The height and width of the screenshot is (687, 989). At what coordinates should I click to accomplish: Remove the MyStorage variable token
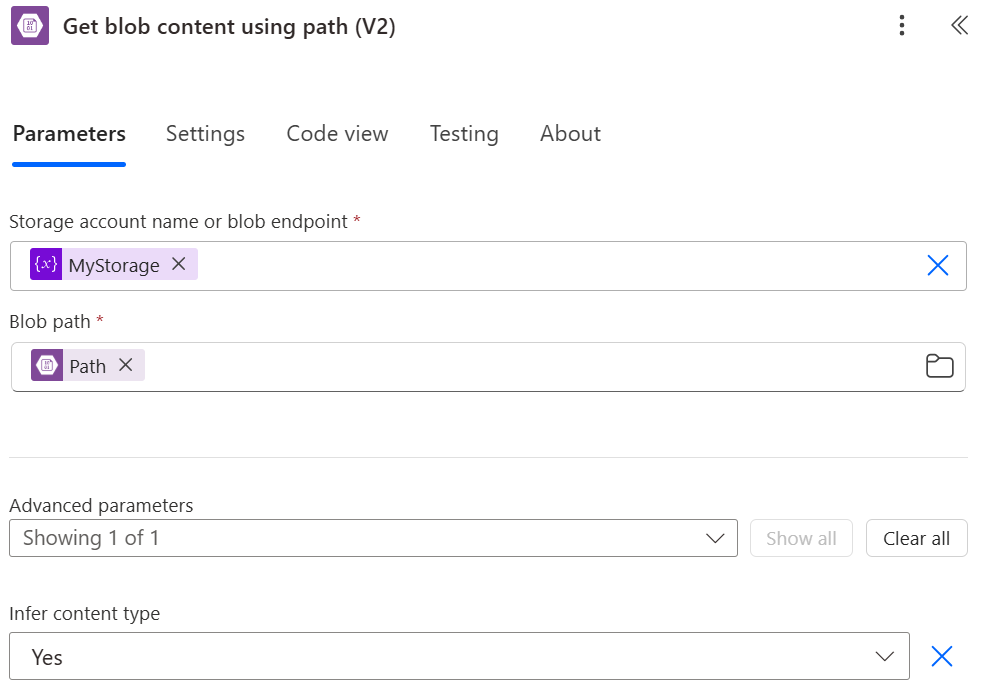179,264
